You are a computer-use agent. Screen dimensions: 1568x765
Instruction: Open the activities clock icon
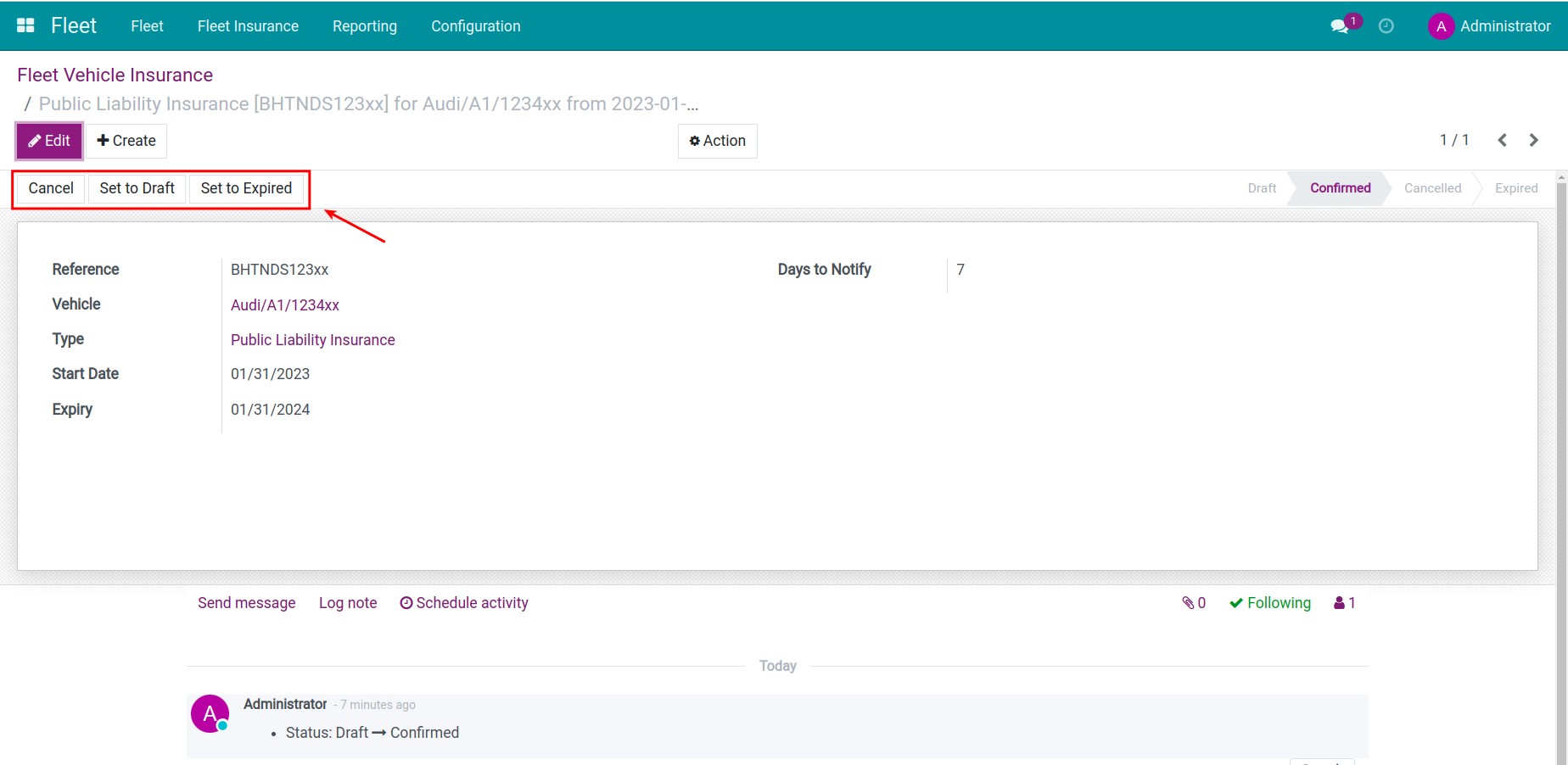click(1386, 26)
